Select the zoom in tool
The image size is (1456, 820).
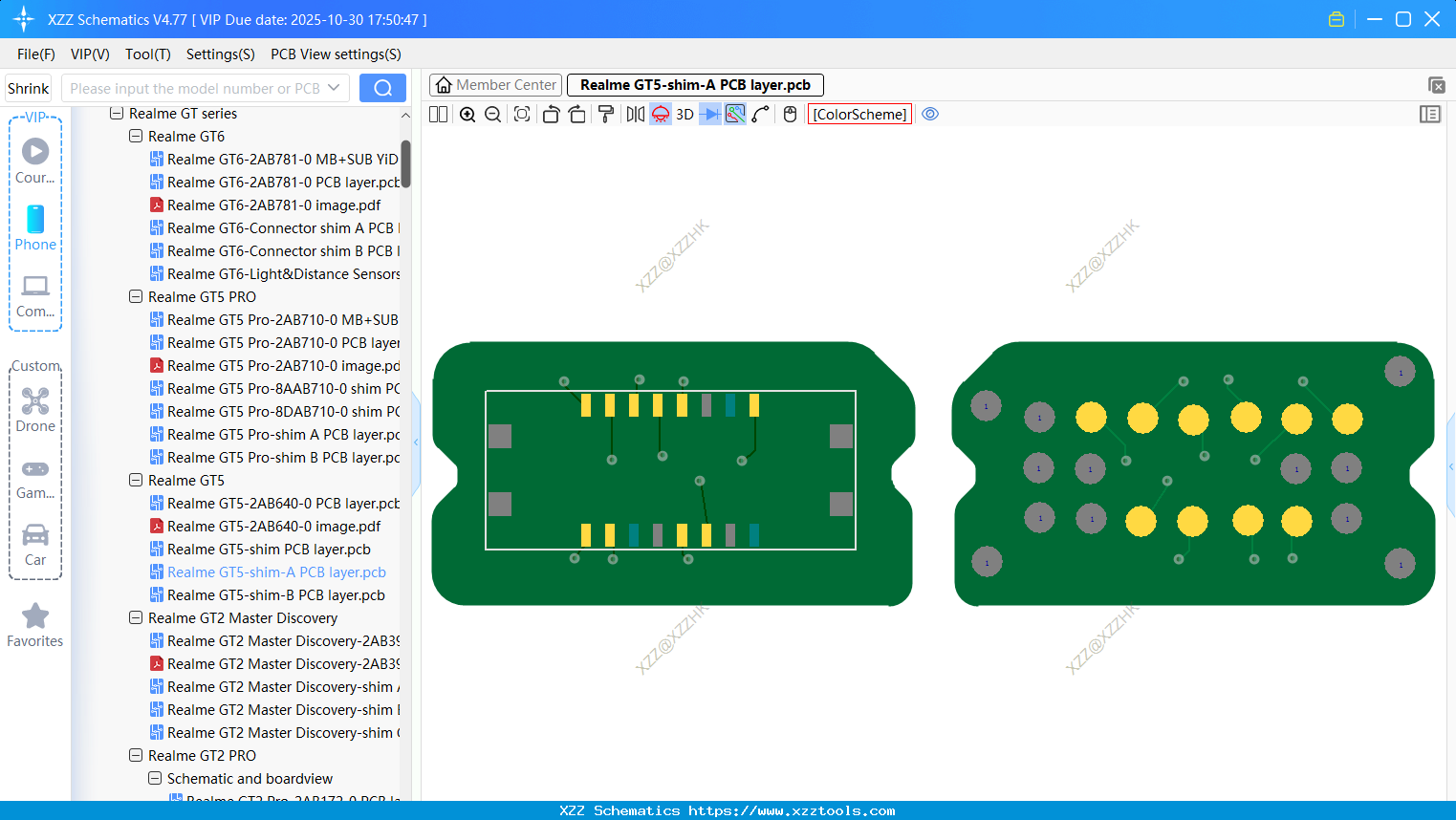tap(467, 114)
